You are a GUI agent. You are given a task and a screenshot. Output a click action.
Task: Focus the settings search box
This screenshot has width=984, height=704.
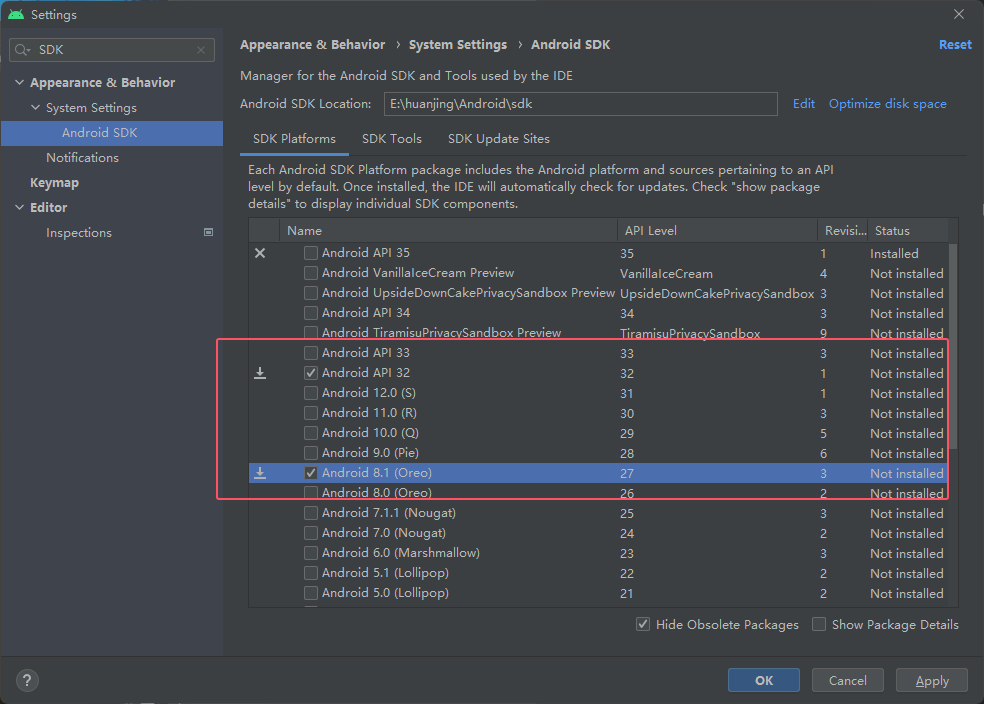coord(112,50)
